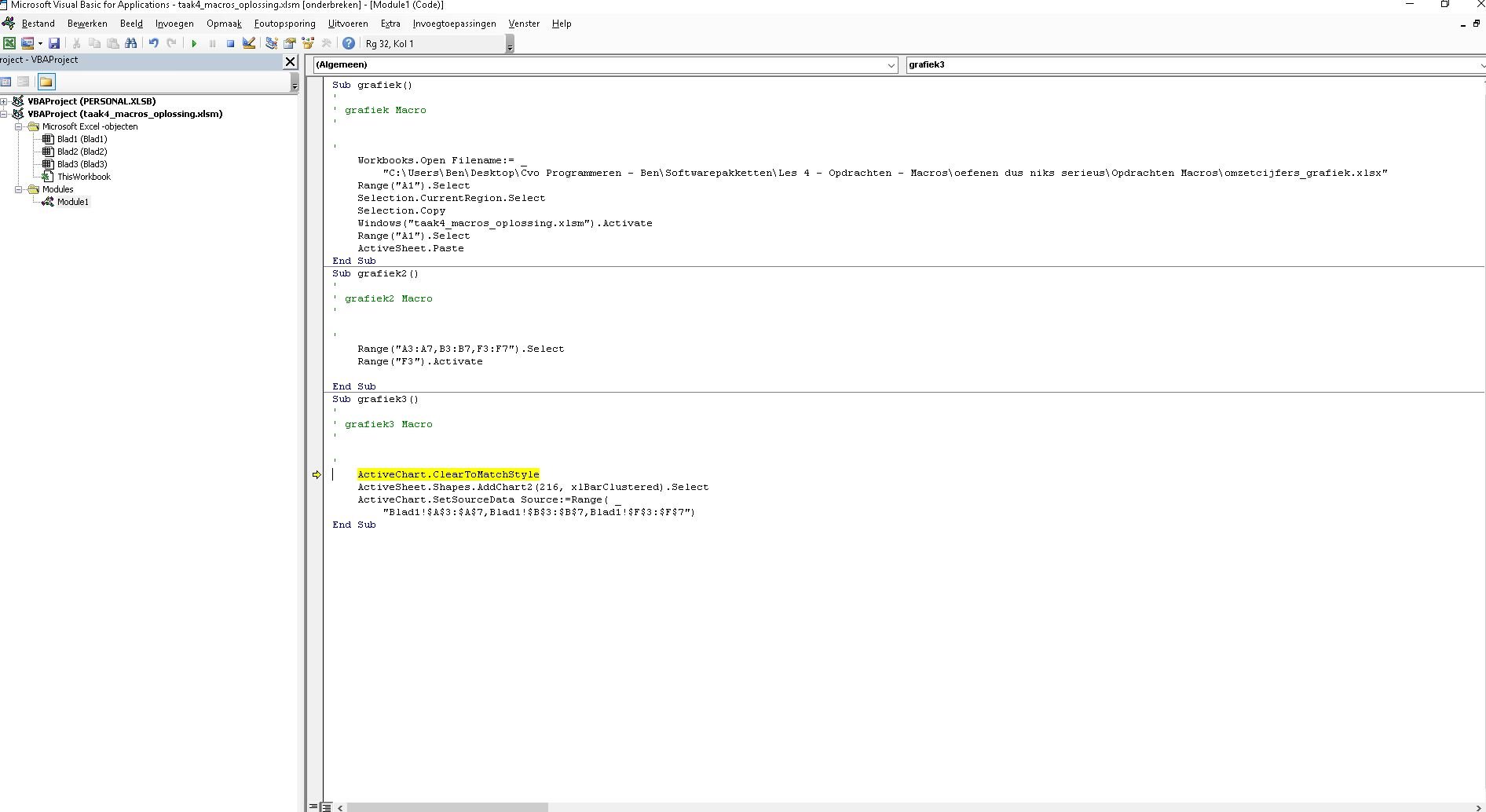Click the View Object icon in Project pane
Image resolution: width=1486 pixels, height=812 pixels.
tap(24, 82)
